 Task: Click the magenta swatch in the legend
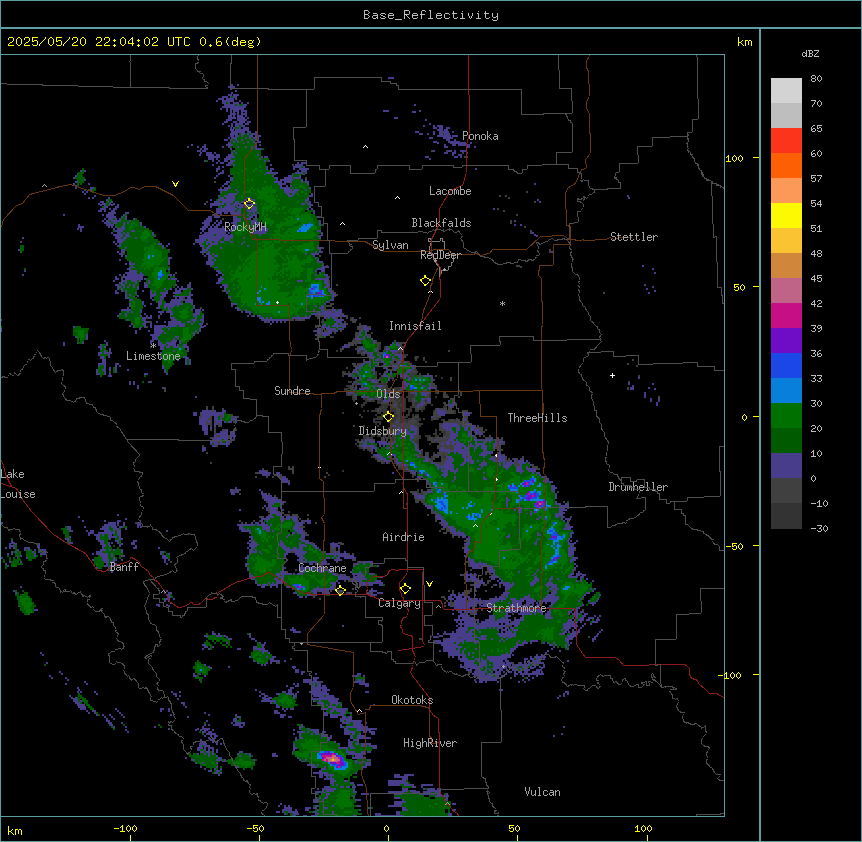click(786, 315)
